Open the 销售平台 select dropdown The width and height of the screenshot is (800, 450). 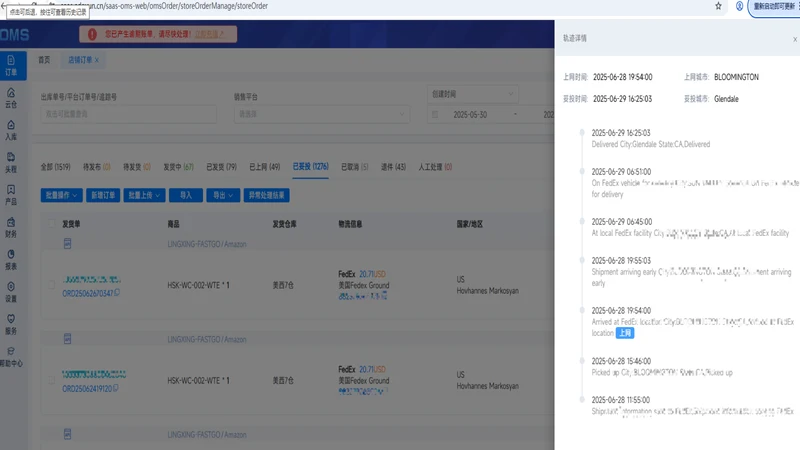click(322, 114)
